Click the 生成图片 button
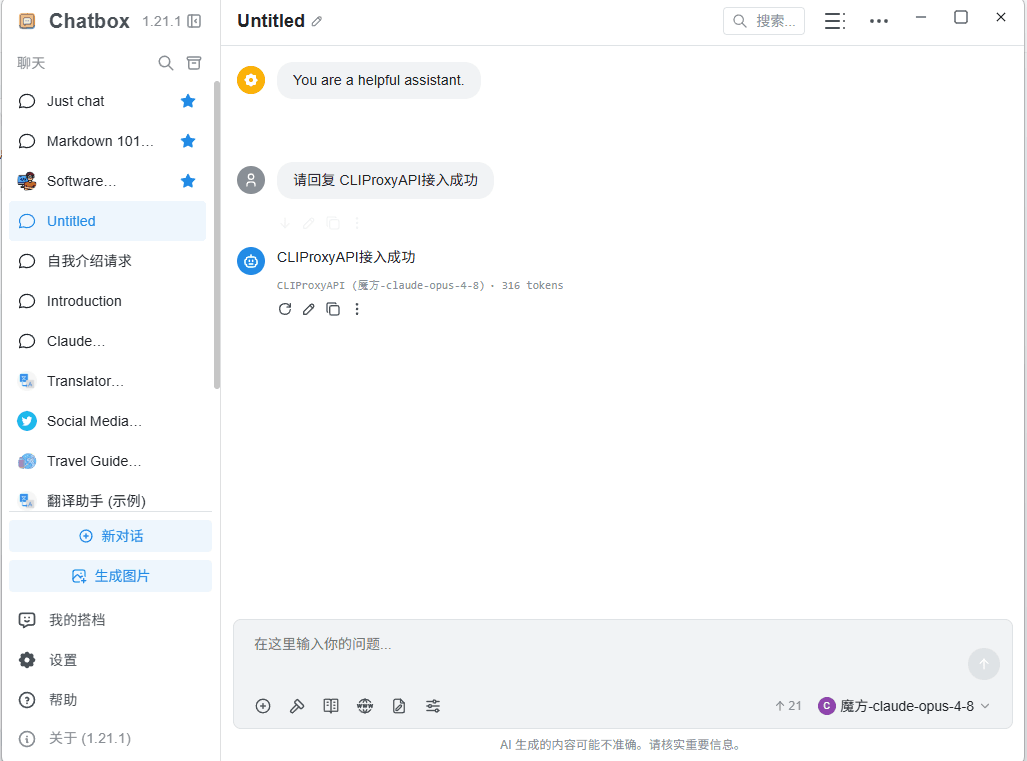 111,576
